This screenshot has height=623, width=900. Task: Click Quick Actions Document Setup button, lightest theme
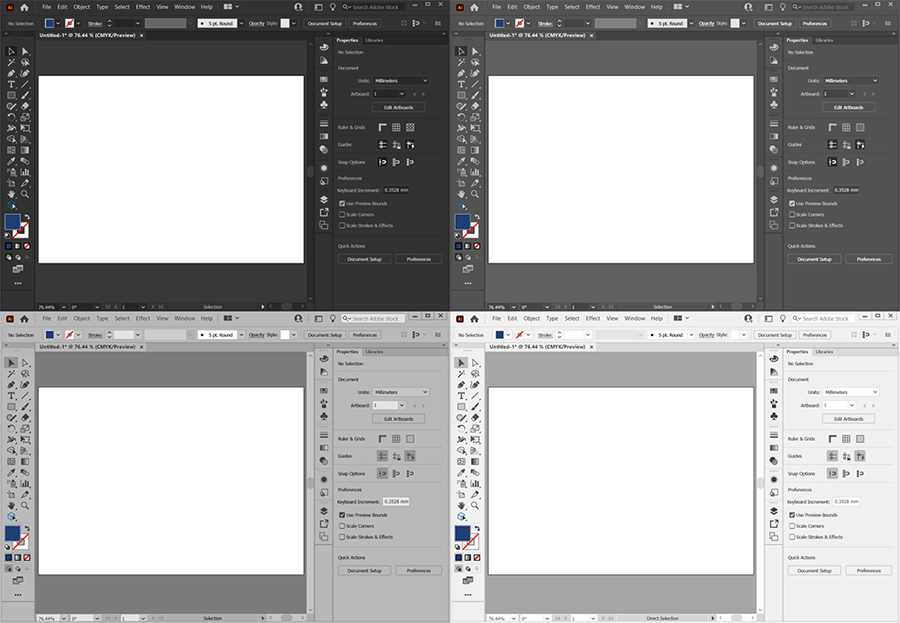[x=813, y=570]
